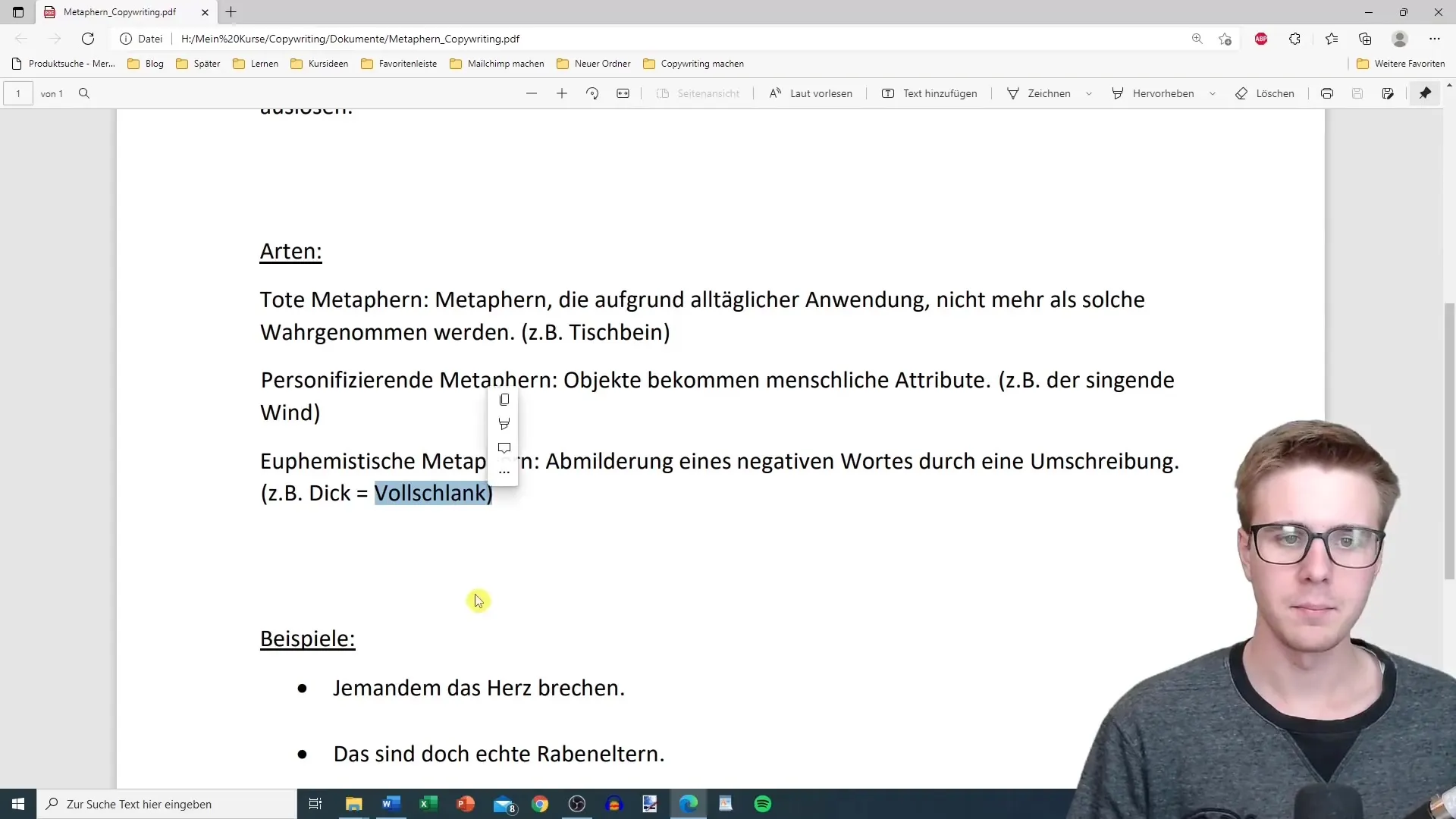
Task: Open Spotify from the taskbar
Action: point(763,804)
